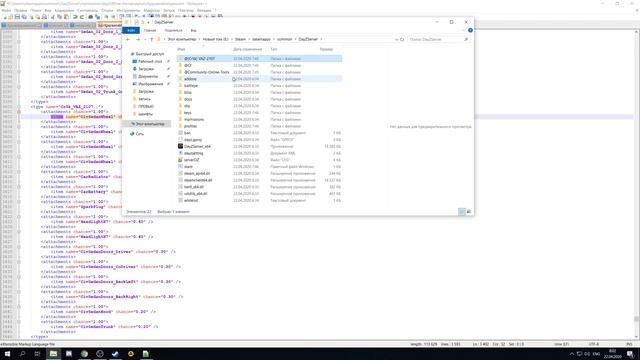Open the Файл menu in Notepad++

[6, 10]
